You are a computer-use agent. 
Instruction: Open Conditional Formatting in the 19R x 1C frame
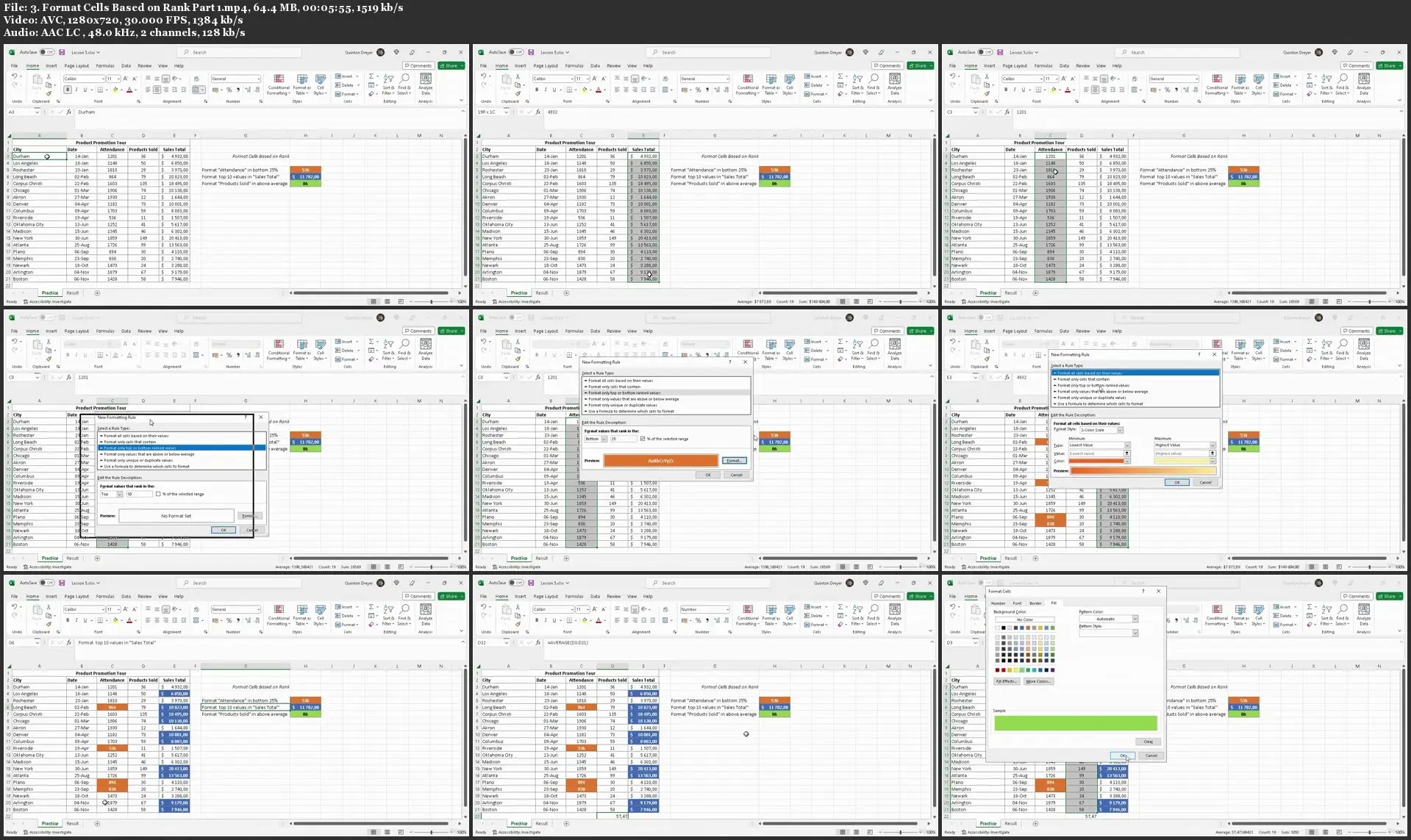(x=748, y=84)
